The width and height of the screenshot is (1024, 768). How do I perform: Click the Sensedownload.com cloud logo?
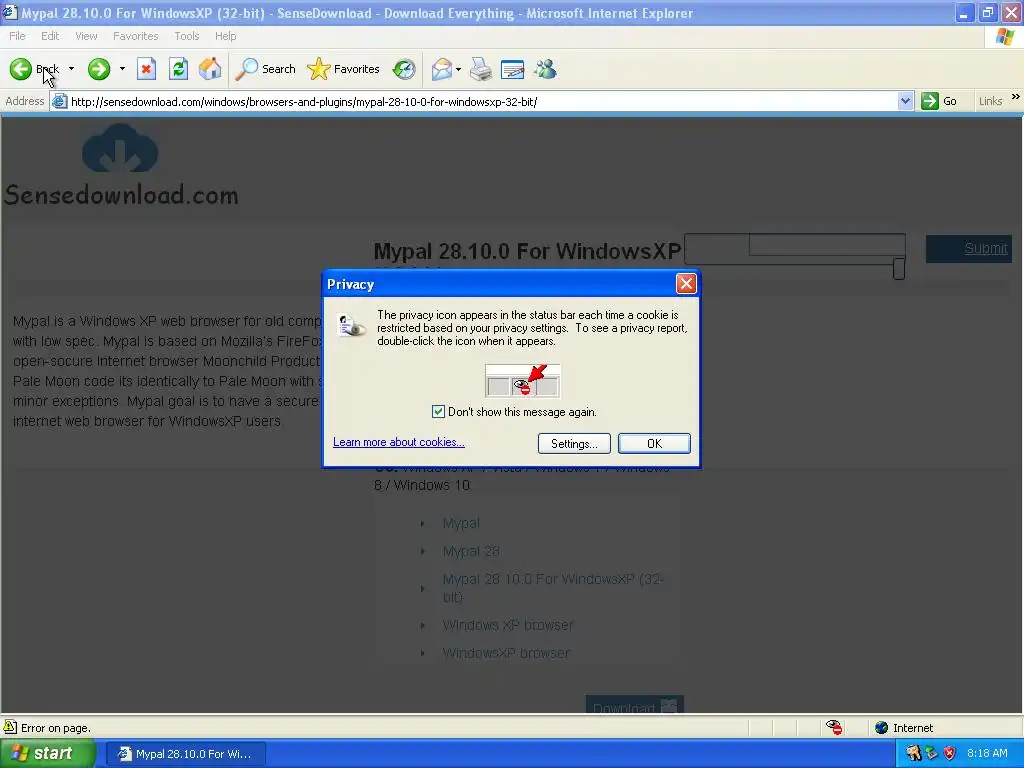(x=120, y=148)
